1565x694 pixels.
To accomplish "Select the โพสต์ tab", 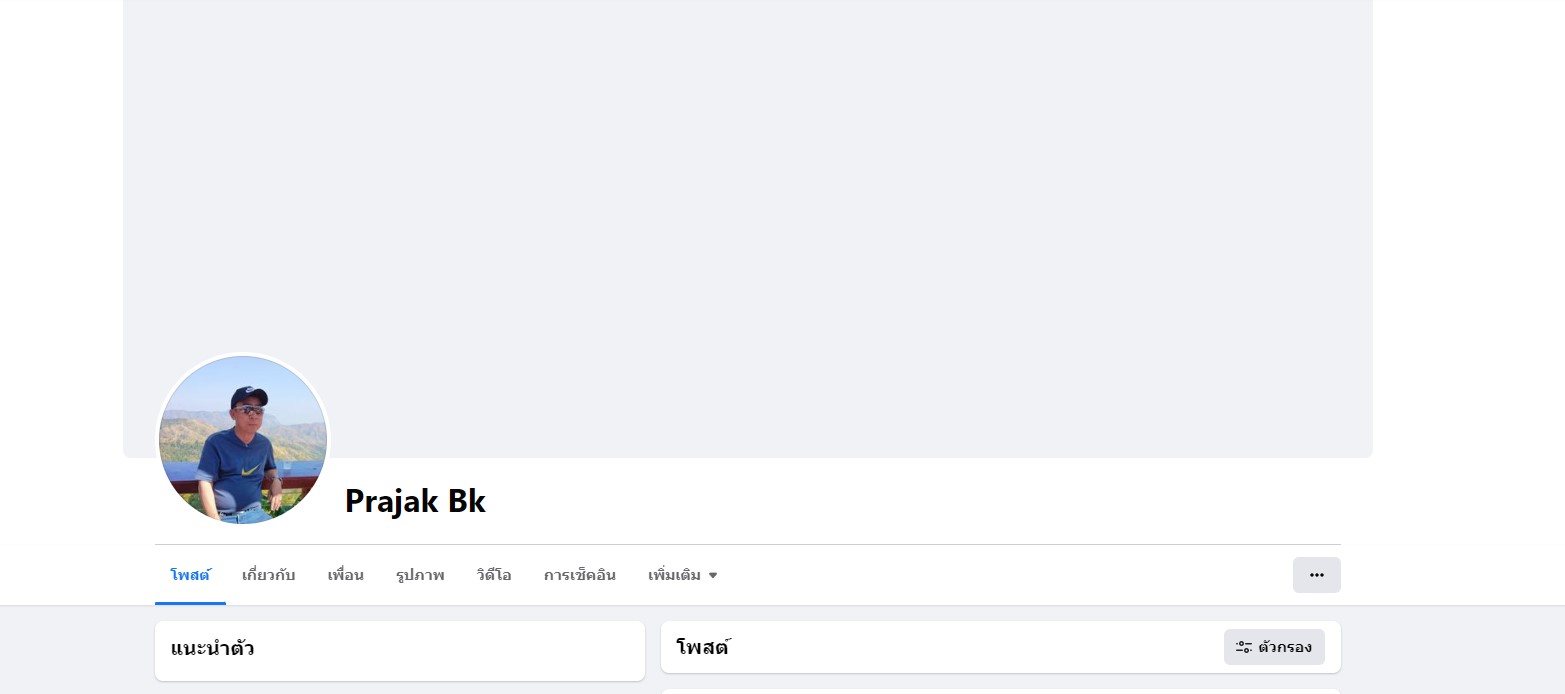I will pyautogui.click(x=190, y=575).
